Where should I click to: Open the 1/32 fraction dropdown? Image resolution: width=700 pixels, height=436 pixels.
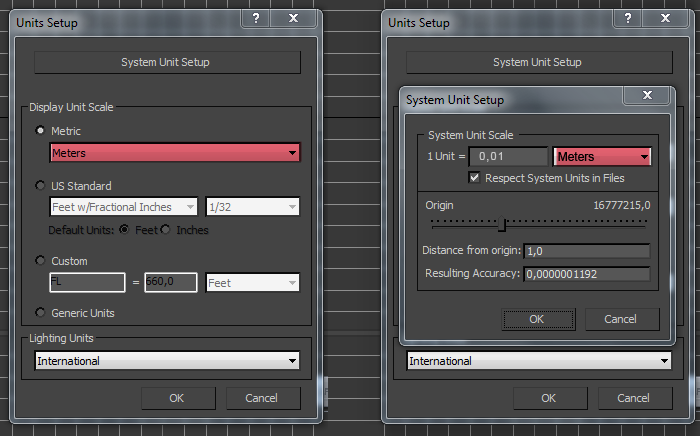point(252,207)
